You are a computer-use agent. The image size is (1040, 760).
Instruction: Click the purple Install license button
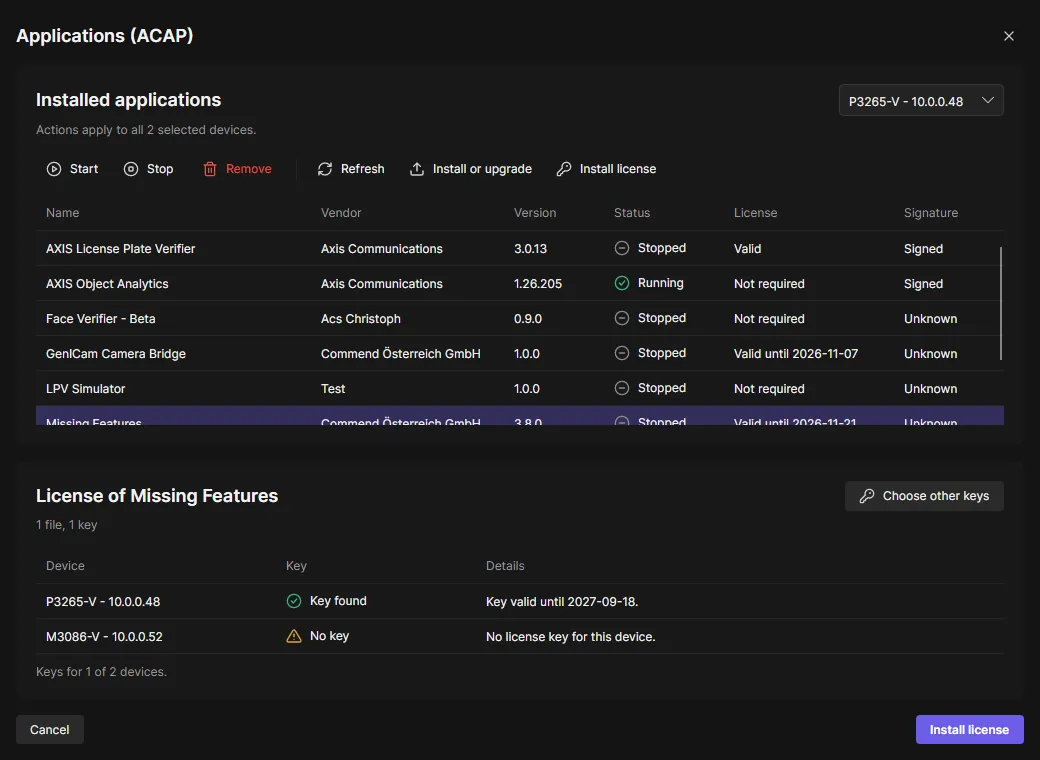[970, 729]
